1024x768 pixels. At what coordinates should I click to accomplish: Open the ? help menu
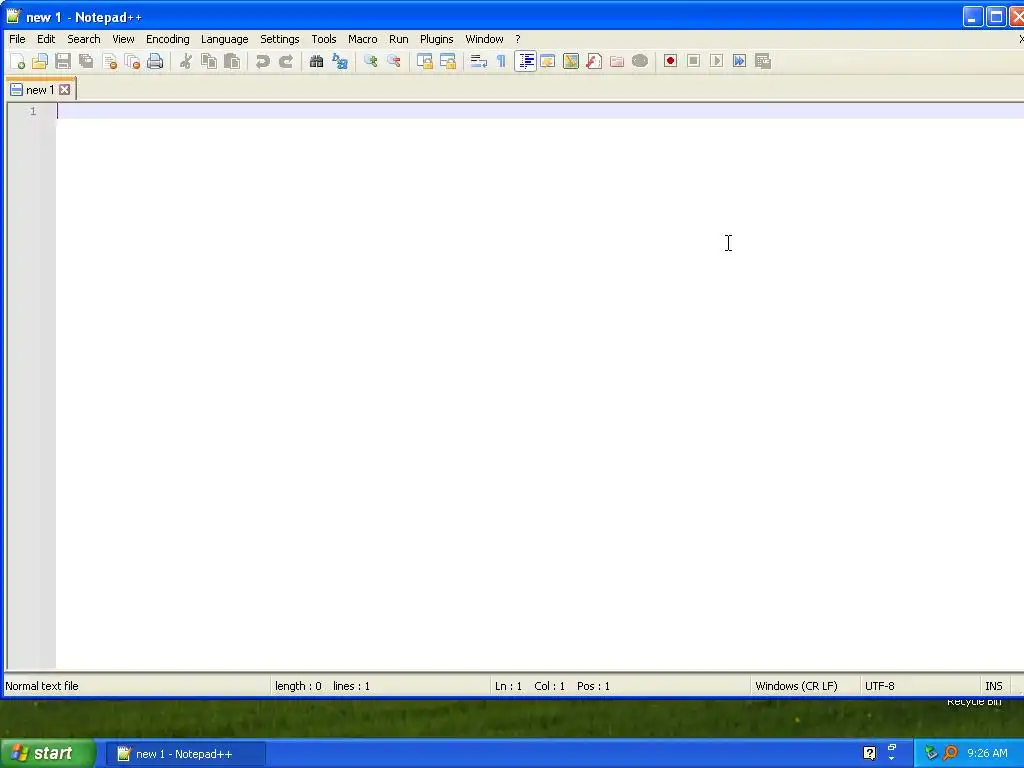518,39
